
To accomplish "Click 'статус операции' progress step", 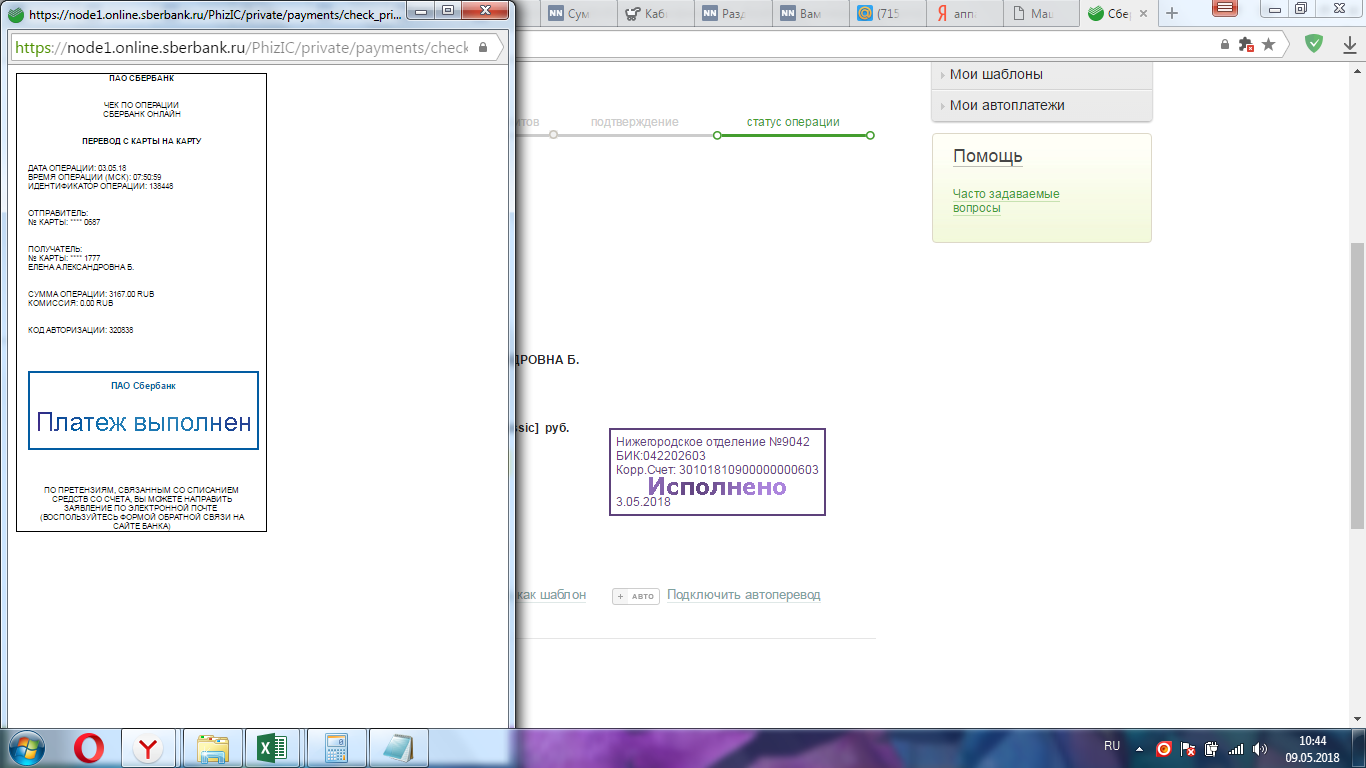I will pos(793,122).
